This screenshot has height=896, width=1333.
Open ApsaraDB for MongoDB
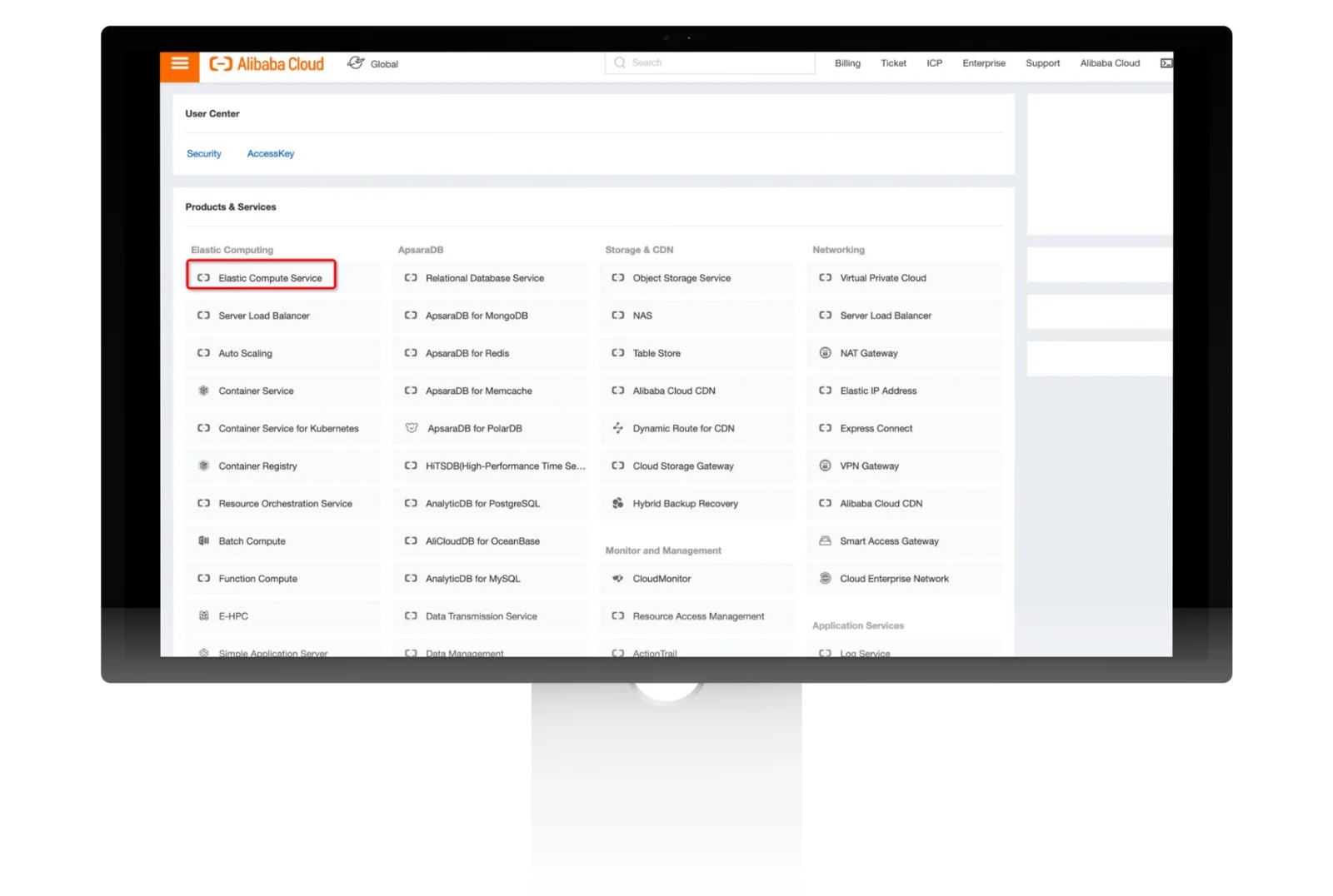pyautogui.click(x=490, y=316)
